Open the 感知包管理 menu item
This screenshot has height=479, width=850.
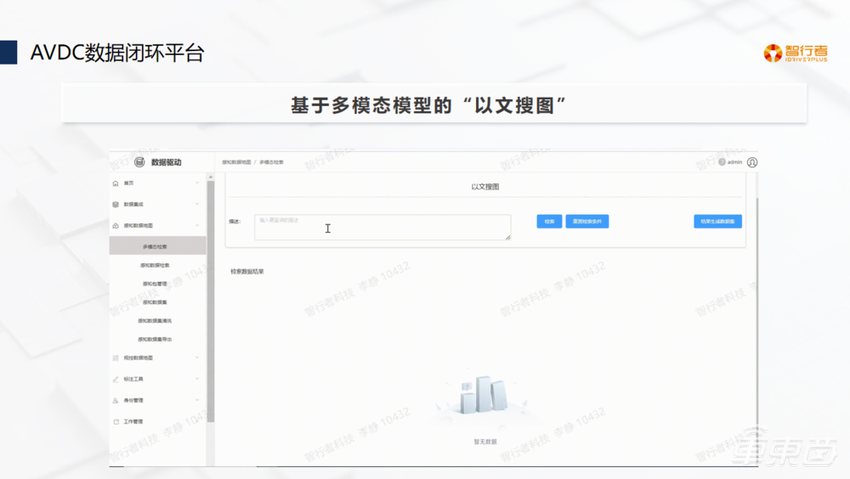[x=155, y=284]
